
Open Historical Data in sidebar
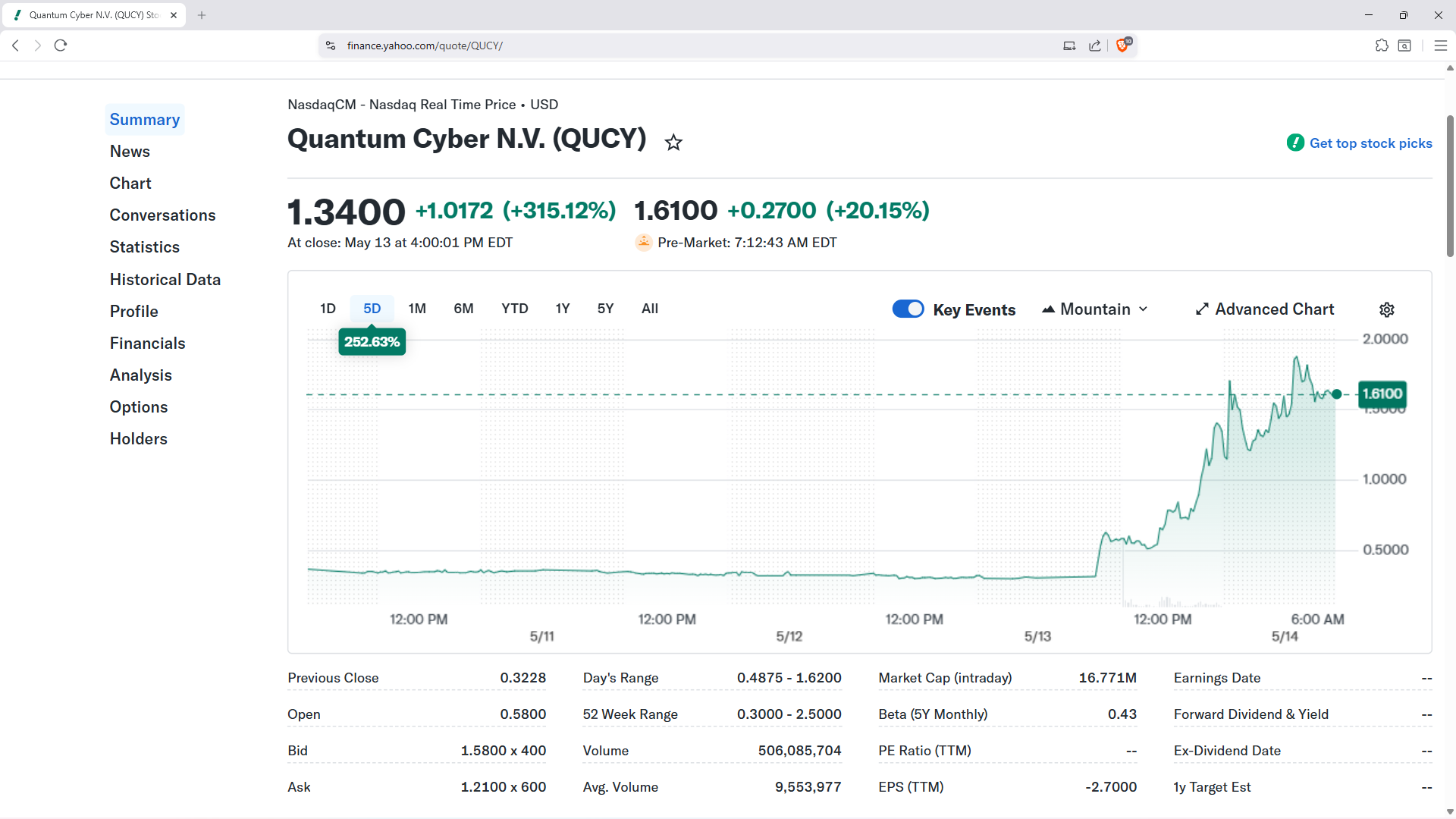tap(165, 280)
